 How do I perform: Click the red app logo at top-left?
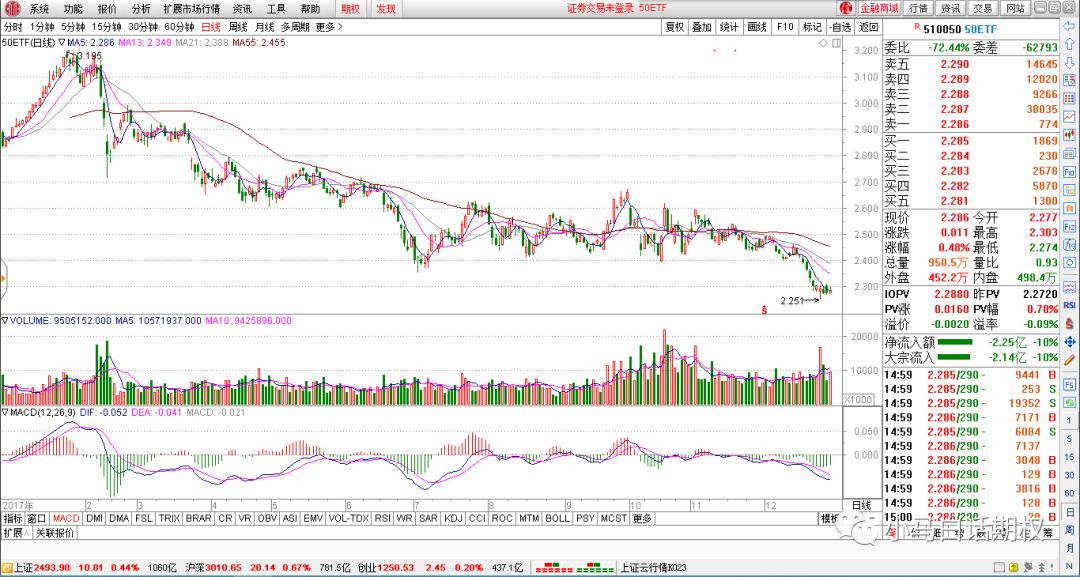pos(13,8)
